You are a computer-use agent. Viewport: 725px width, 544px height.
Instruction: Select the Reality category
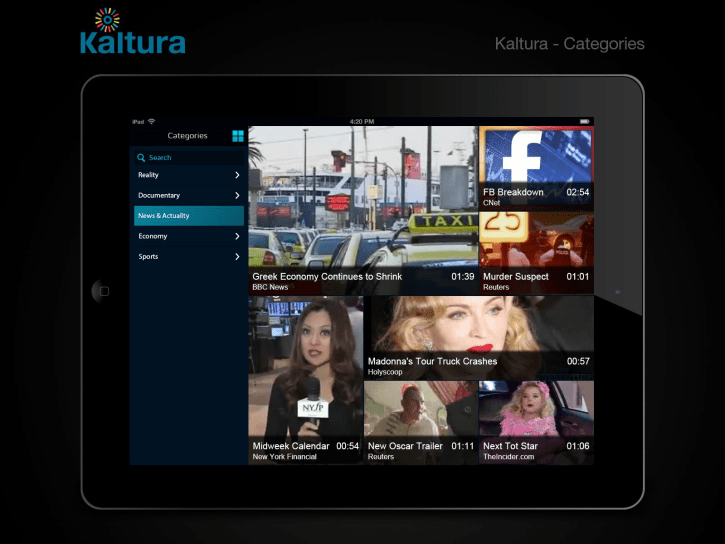(x=189, y=175)
